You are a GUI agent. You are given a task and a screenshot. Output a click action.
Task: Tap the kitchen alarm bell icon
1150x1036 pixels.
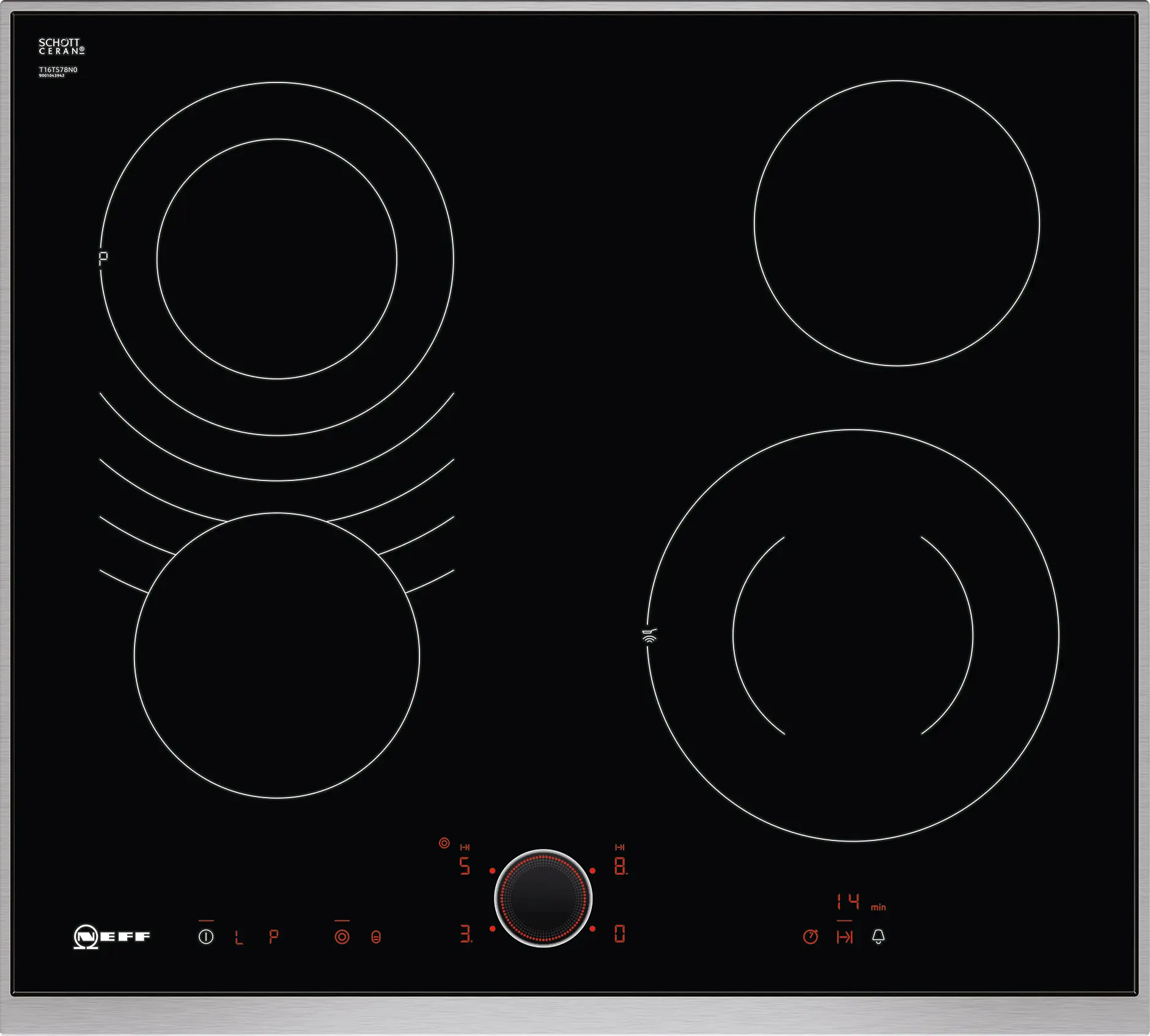tap(878, 936)
